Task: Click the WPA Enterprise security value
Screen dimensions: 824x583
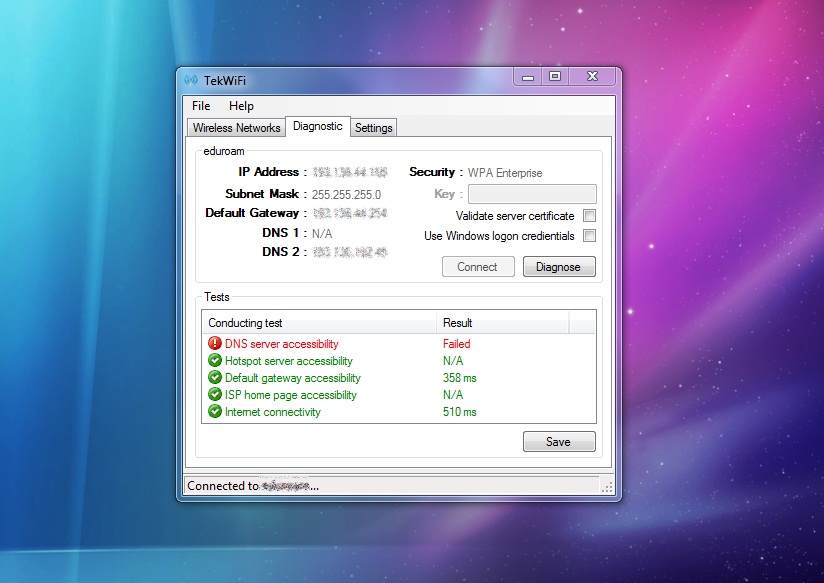Action: (505, 173)
